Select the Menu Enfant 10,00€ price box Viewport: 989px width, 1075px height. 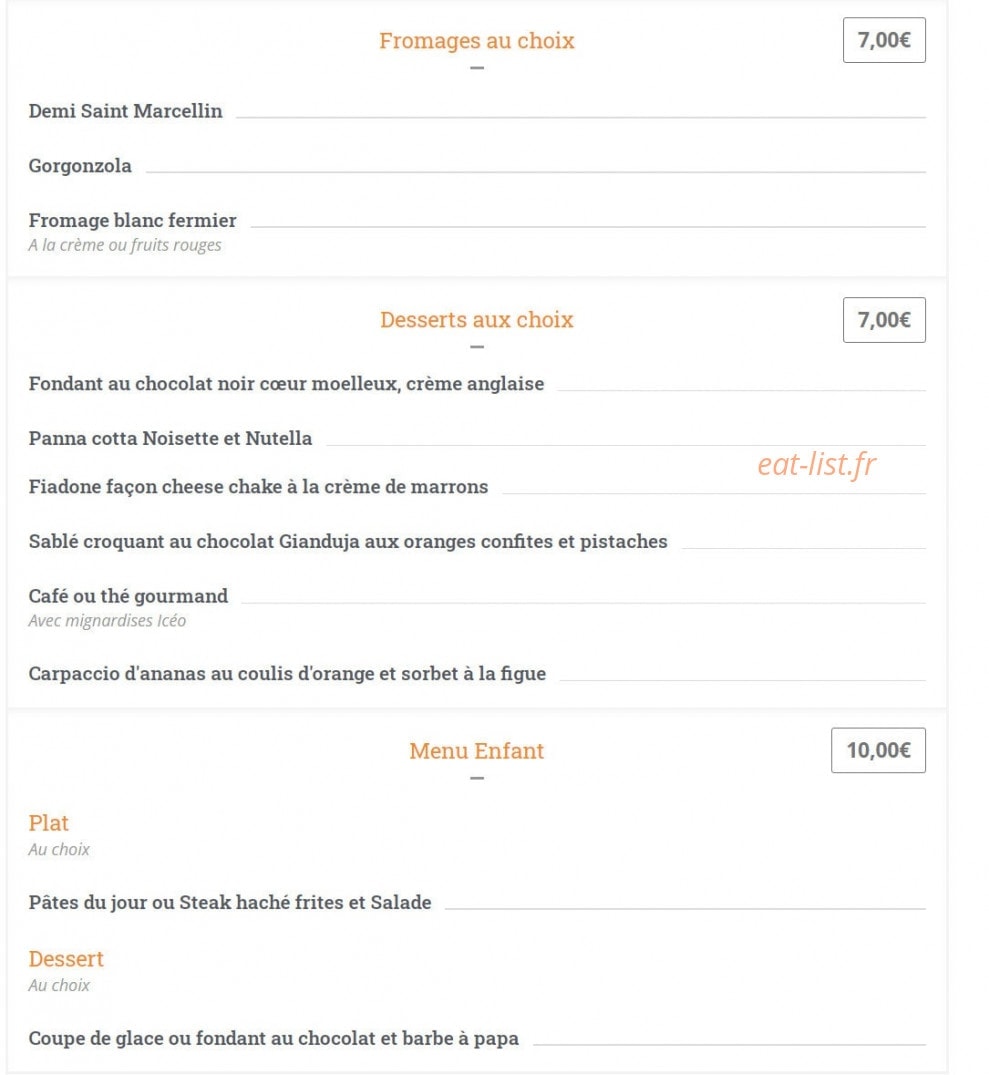click(879, 751)
